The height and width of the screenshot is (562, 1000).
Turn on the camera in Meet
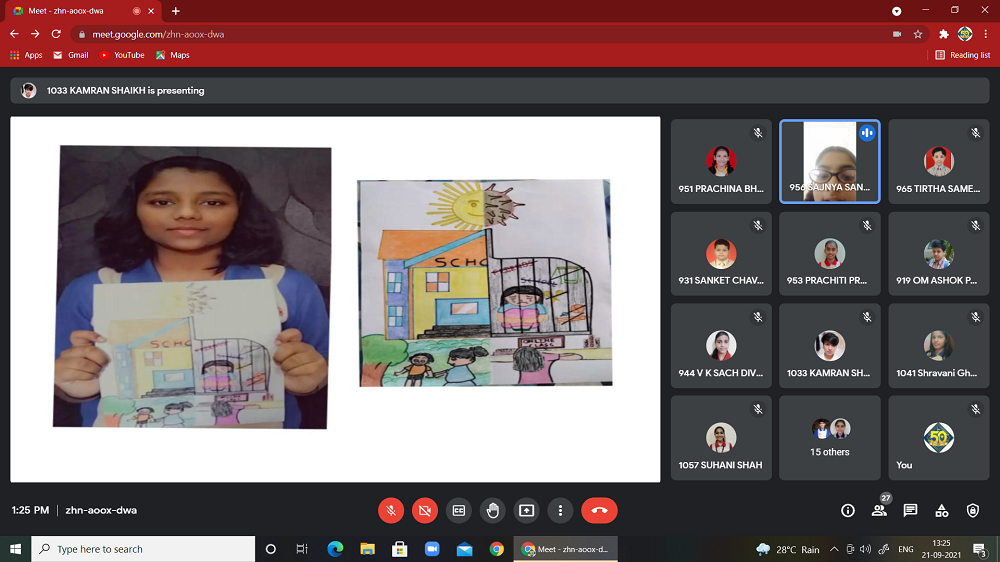pos(425,510)
